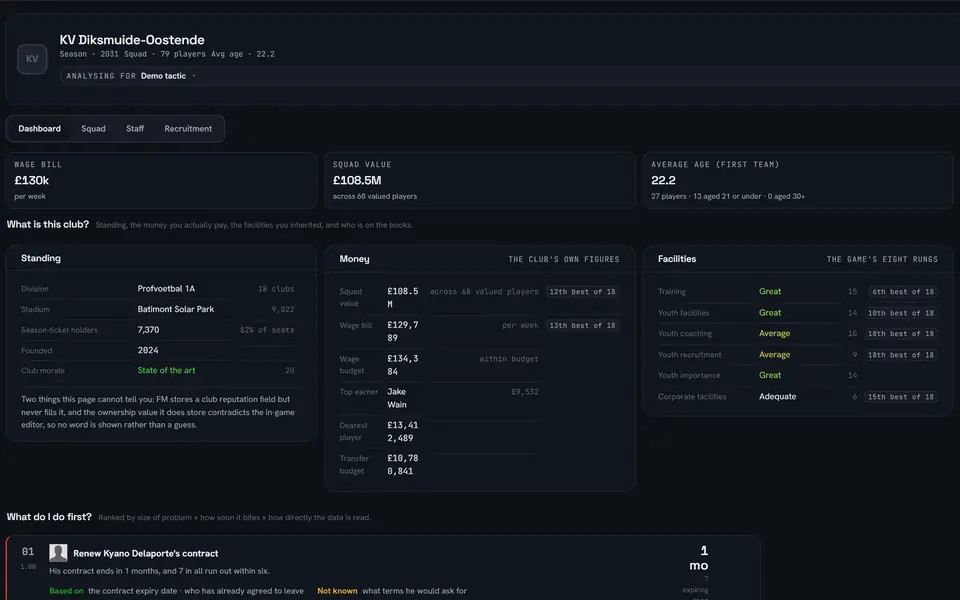Screen dimensions: 960x600
Task: Open the Average Age 22.2 summary card
Action: pyautogui.click(x=798, y=181)
